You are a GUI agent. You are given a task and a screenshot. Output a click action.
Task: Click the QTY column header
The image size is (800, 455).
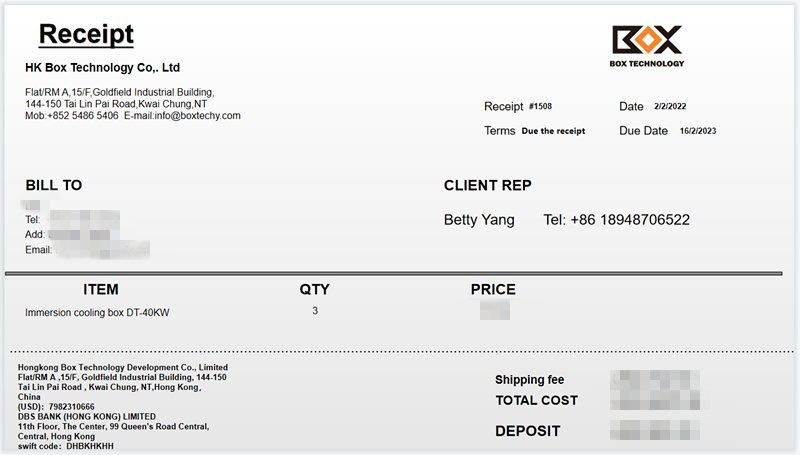[314, 290]
